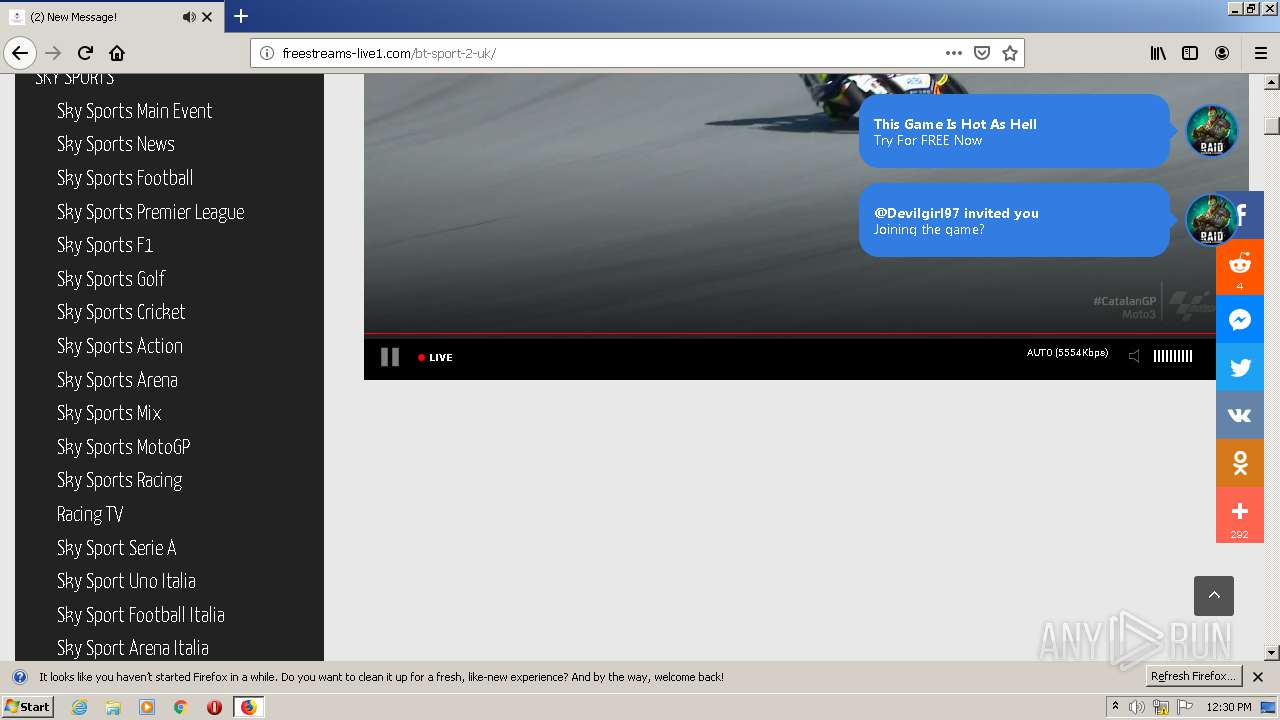Launch Internet Explorer from taskbar
This screenshot has width=1280, height=720.
tap(79, 707)
